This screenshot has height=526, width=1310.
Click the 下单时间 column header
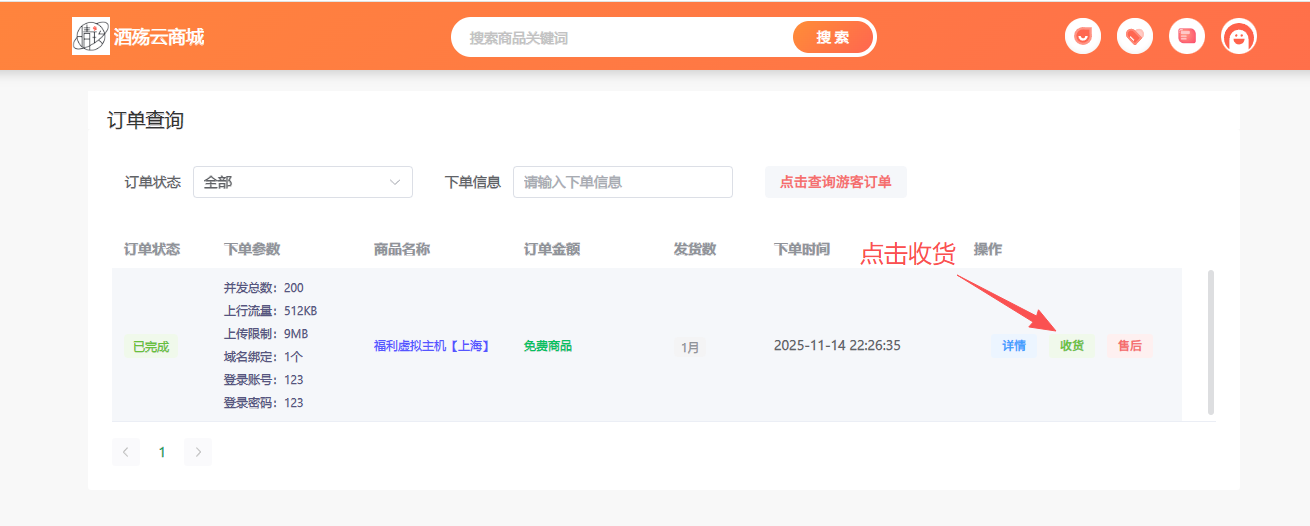coord(802,249)
